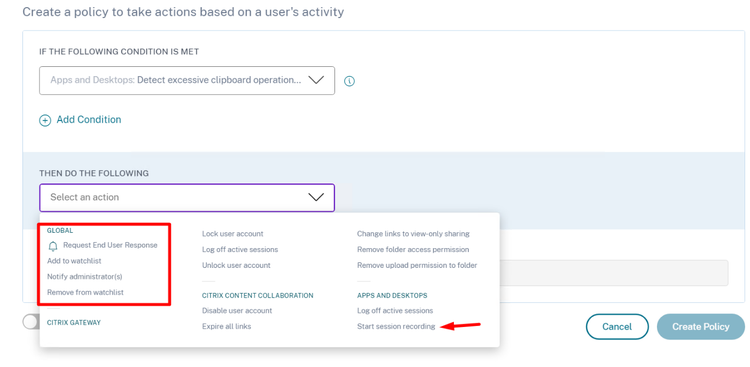The width and height of the screenshot is (750, 367).
Task: Select Expire all links action
Action: click(226, 326)
